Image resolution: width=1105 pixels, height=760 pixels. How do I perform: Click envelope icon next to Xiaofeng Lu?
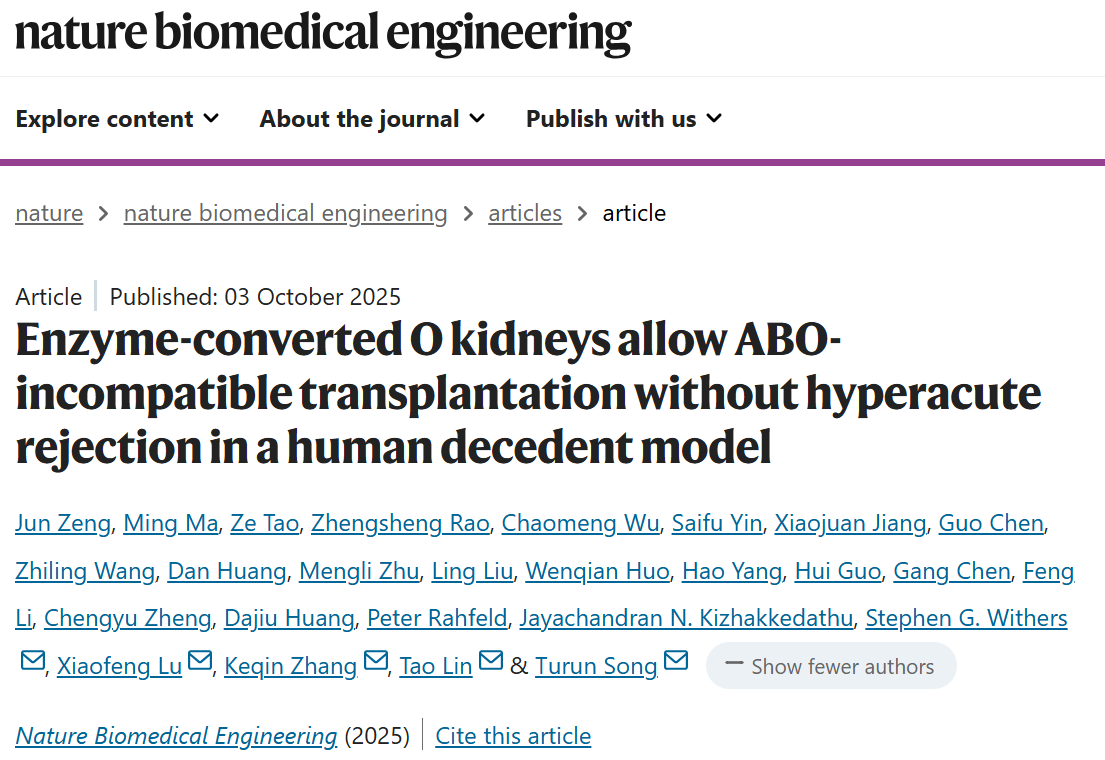(x=200, y=661)
